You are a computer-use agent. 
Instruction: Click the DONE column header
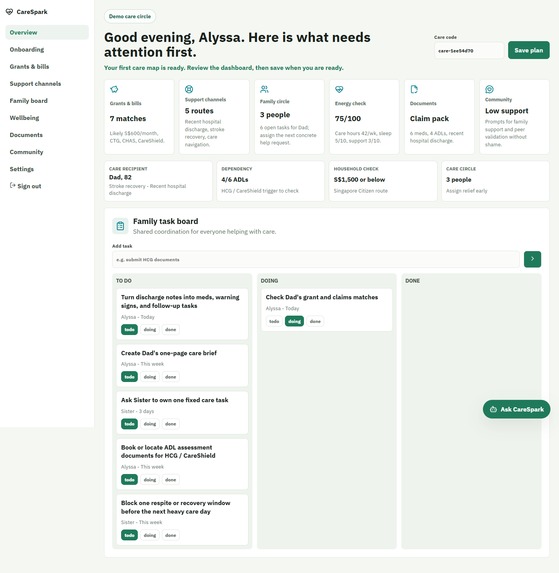pyautogui.click(x=412, y=281)
